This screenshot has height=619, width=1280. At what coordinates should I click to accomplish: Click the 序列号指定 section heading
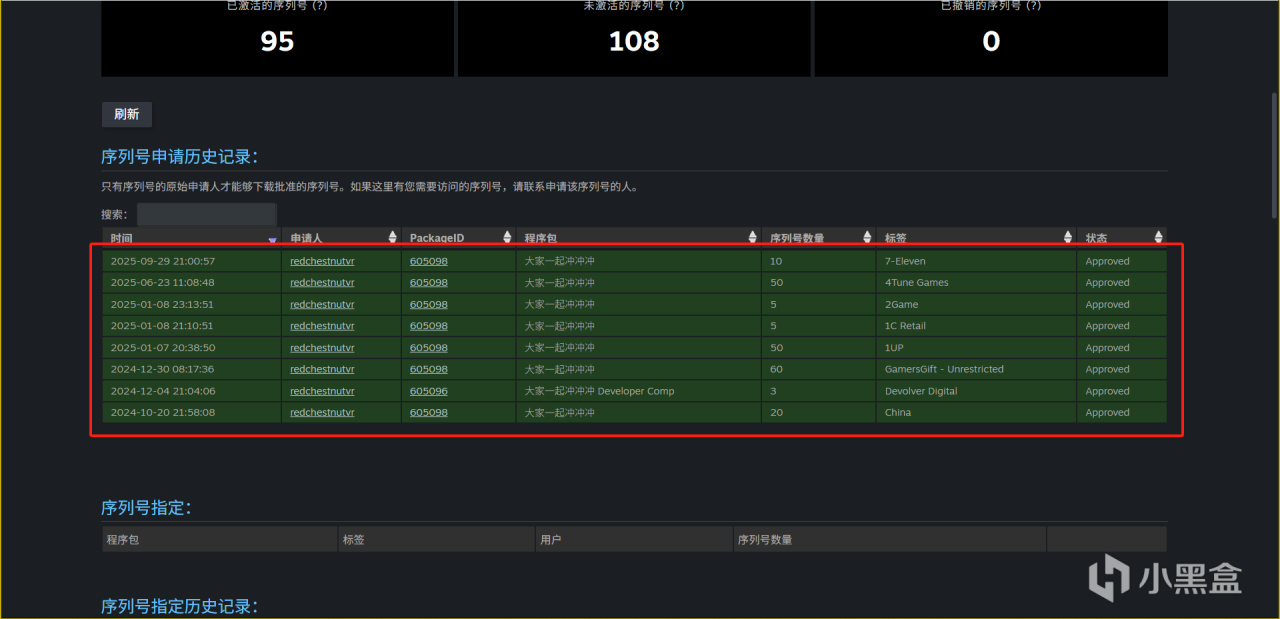146,507
